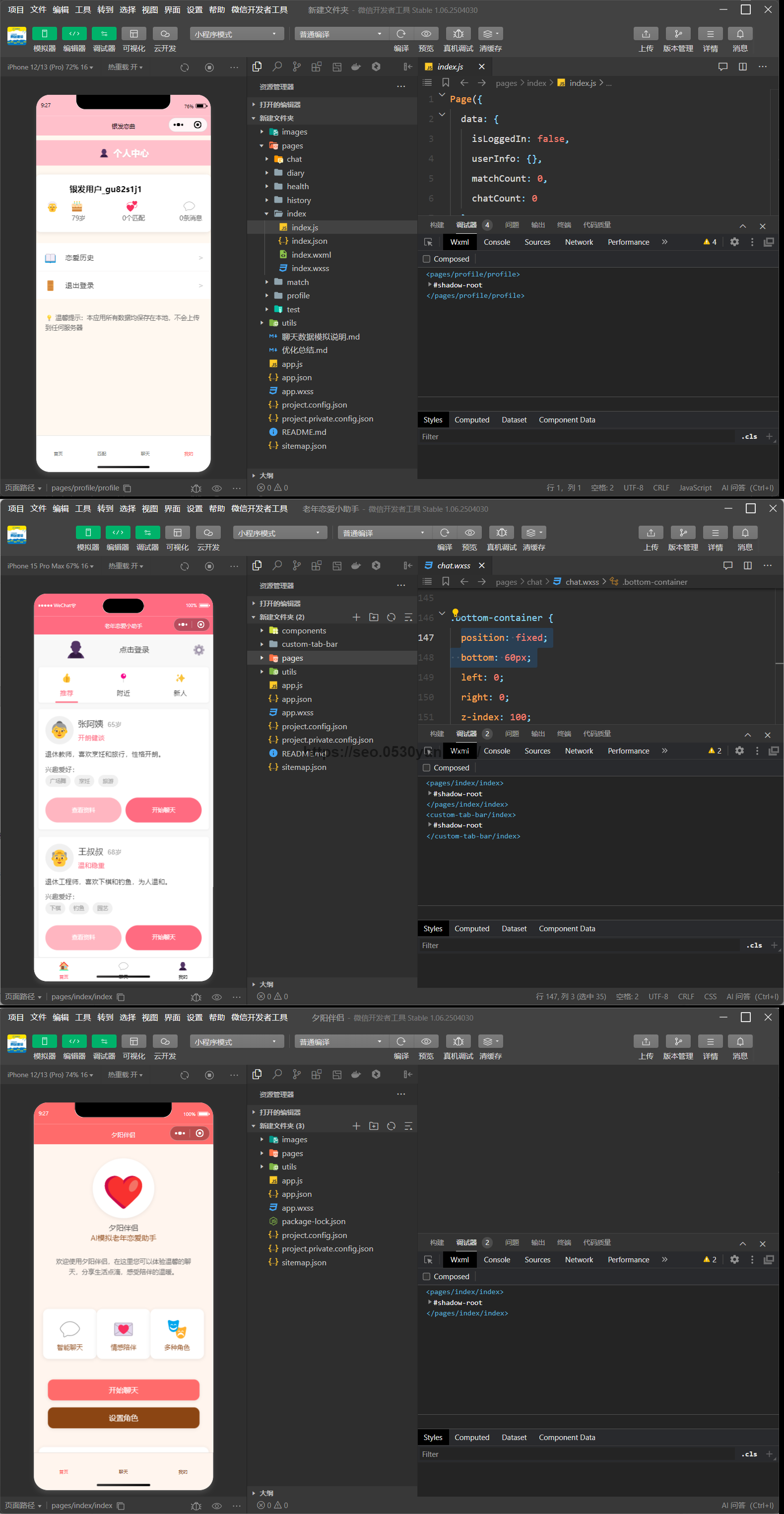Click 真机调试 icon in 老年恋爱小助手 window
Screen dimensions: 784x1514
click(x=501, y=533)
